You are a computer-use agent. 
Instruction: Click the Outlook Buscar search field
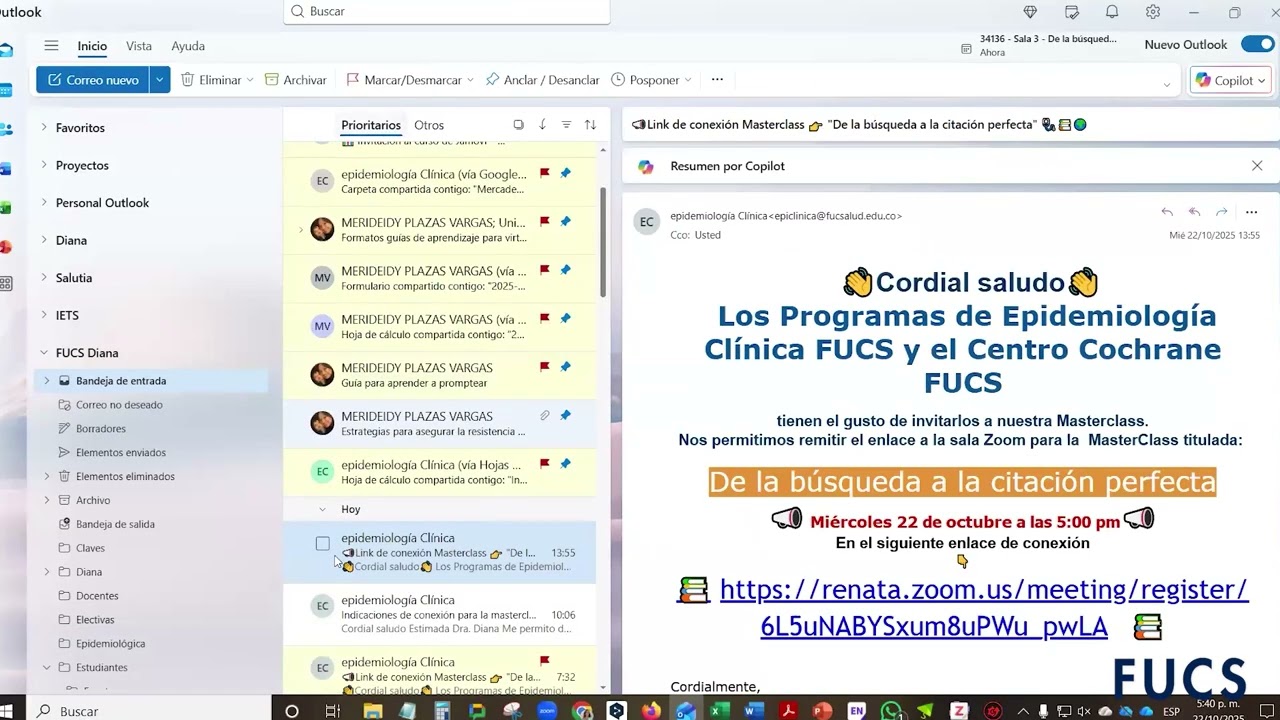(x=447, y=11)
